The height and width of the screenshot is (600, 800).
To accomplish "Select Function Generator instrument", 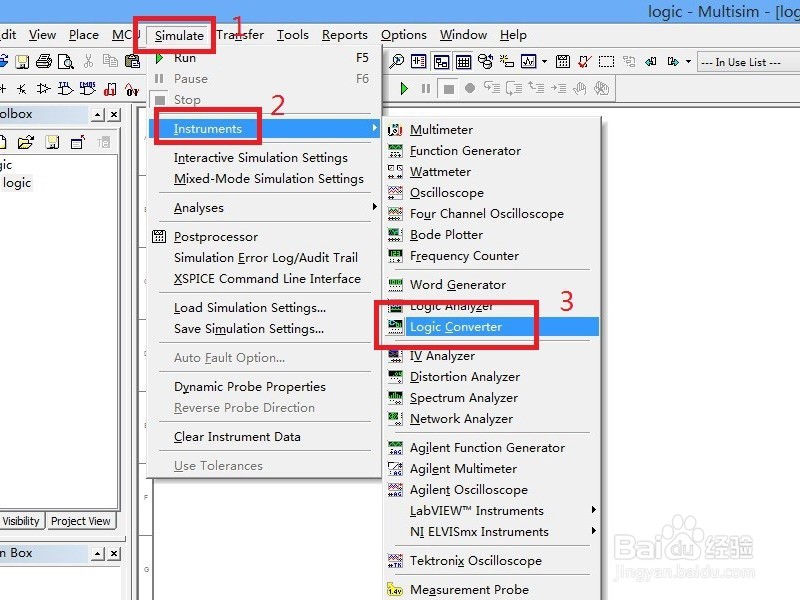I will coord(492,151).
